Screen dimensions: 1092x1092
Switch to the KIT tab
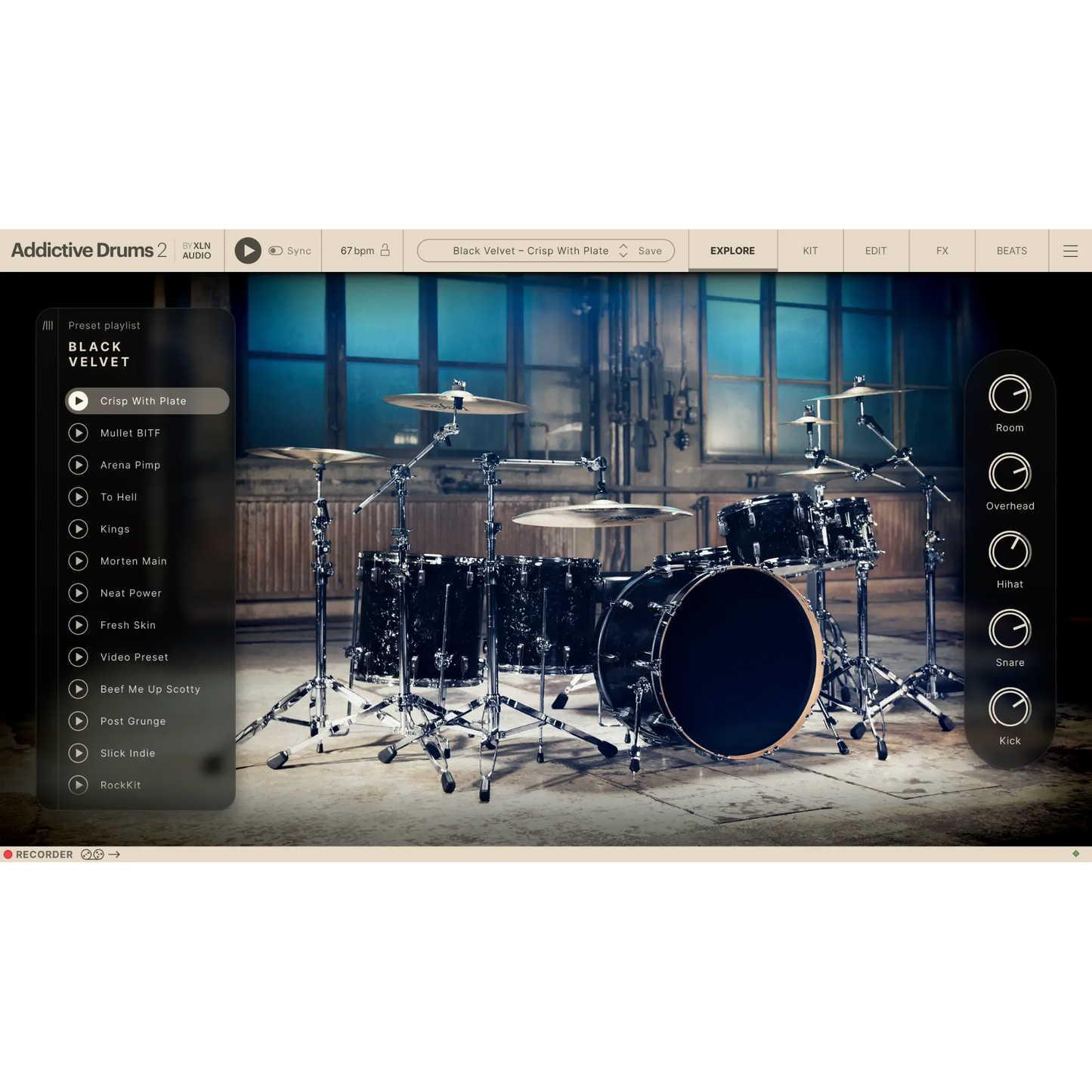coord(810,251)
